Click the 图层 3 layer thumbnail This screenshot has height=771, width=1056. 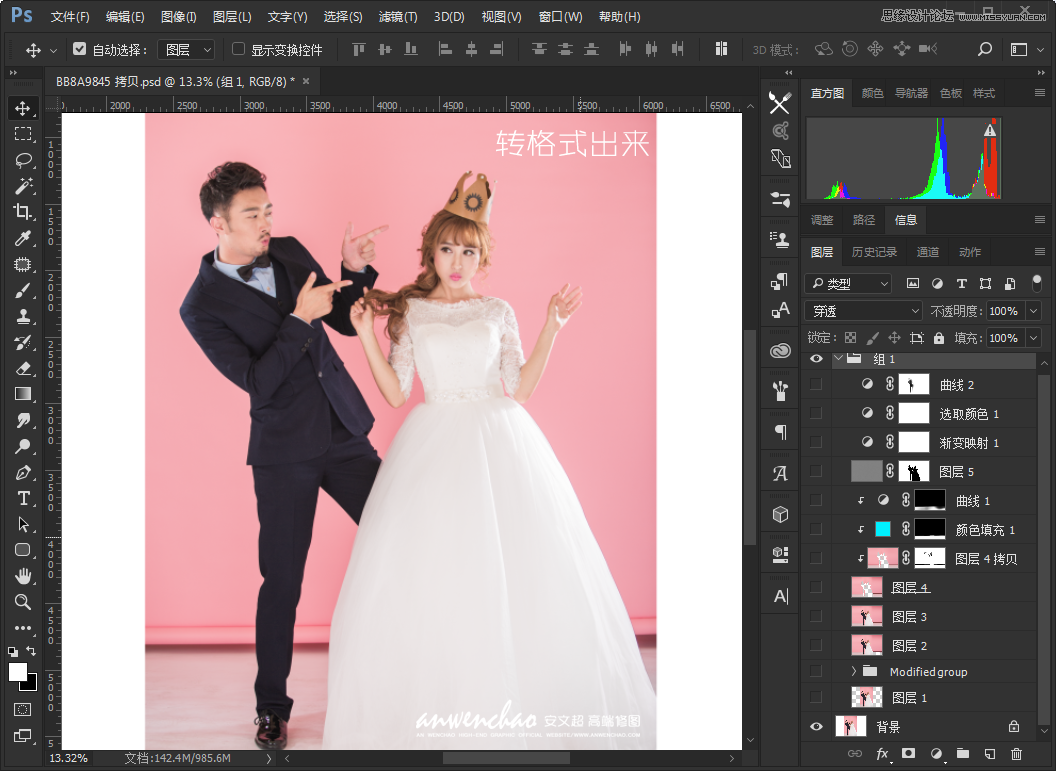[x=866, y=616]
